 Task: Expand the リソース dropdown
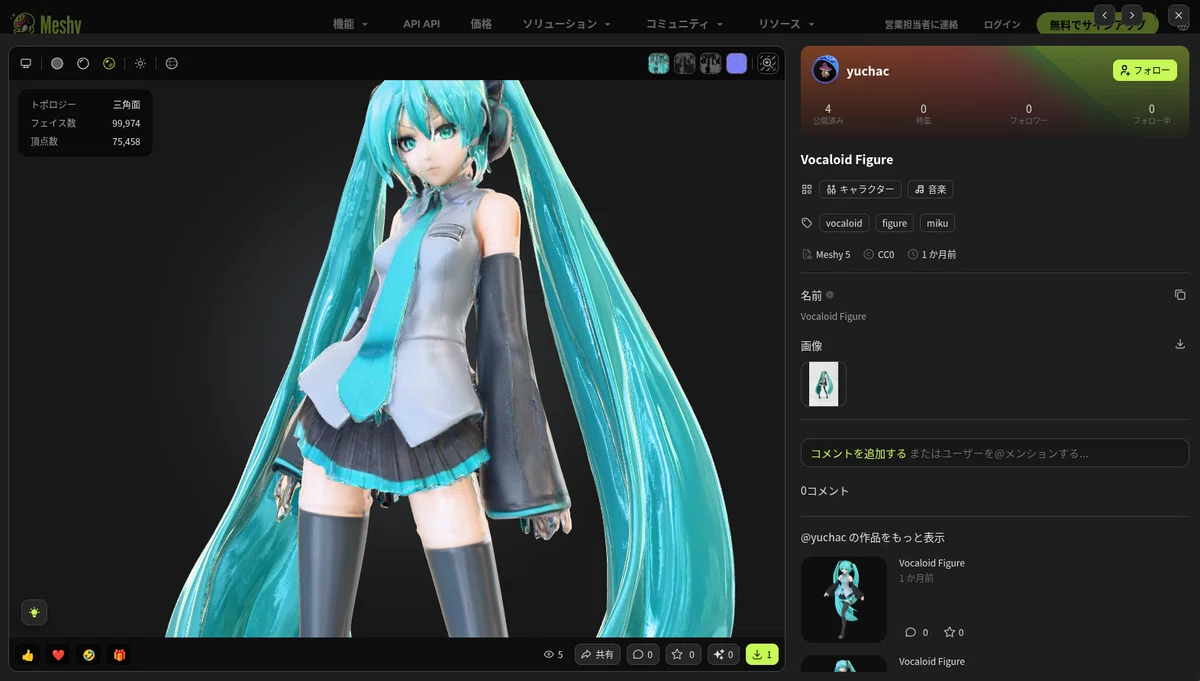(786, 24)
